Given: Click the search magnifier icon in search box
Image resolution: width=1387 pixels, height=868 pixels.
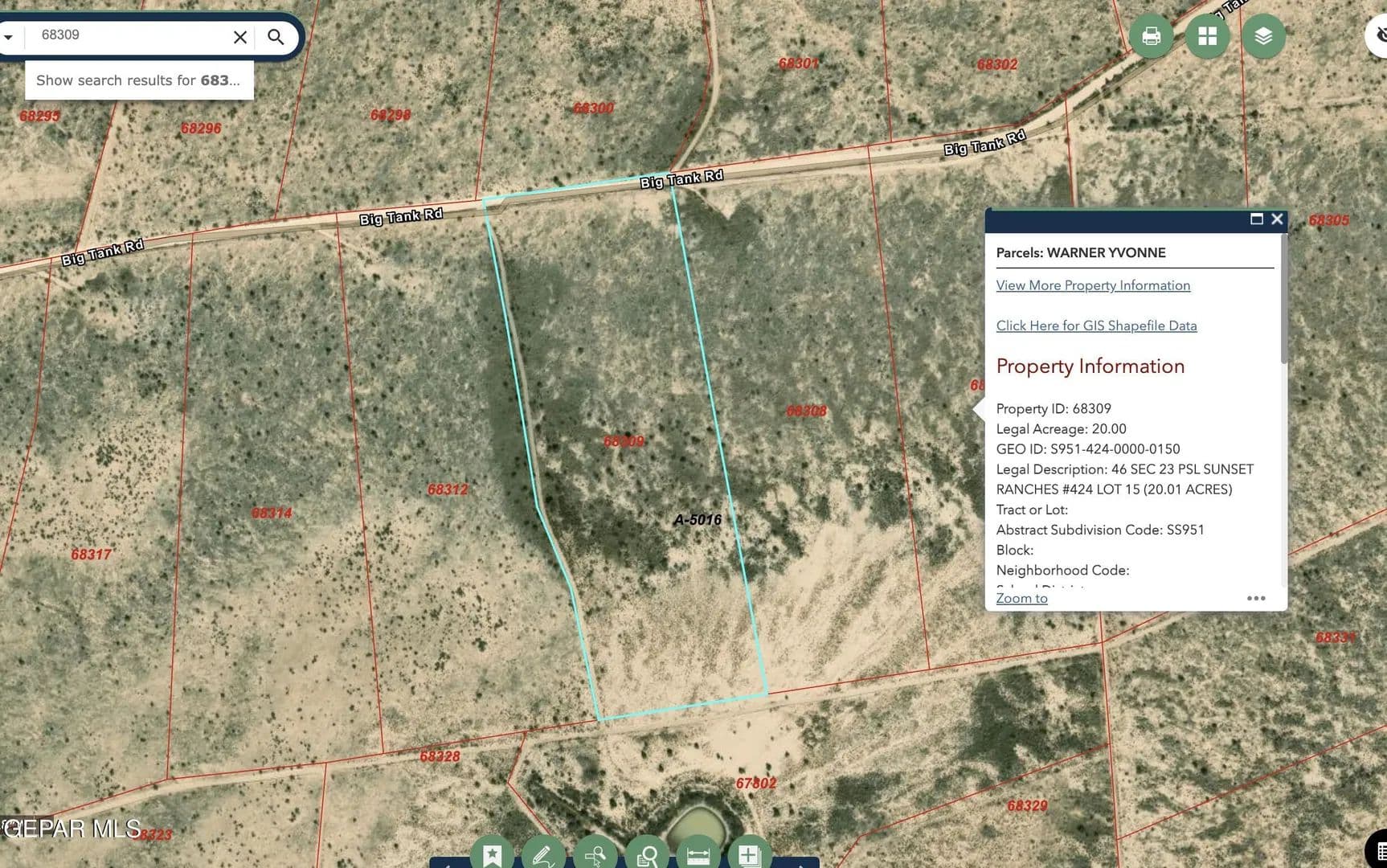Looking at the screenshot, I should tap(276, 37).
